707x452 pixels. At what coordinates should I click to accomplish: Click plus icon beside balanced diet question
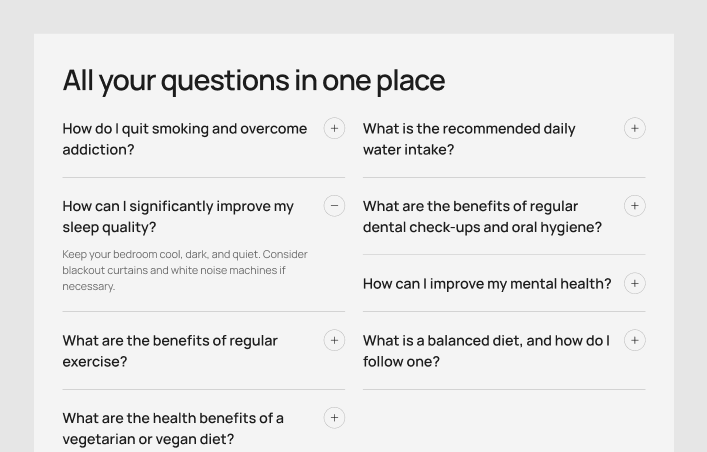[x=634, y=340]
